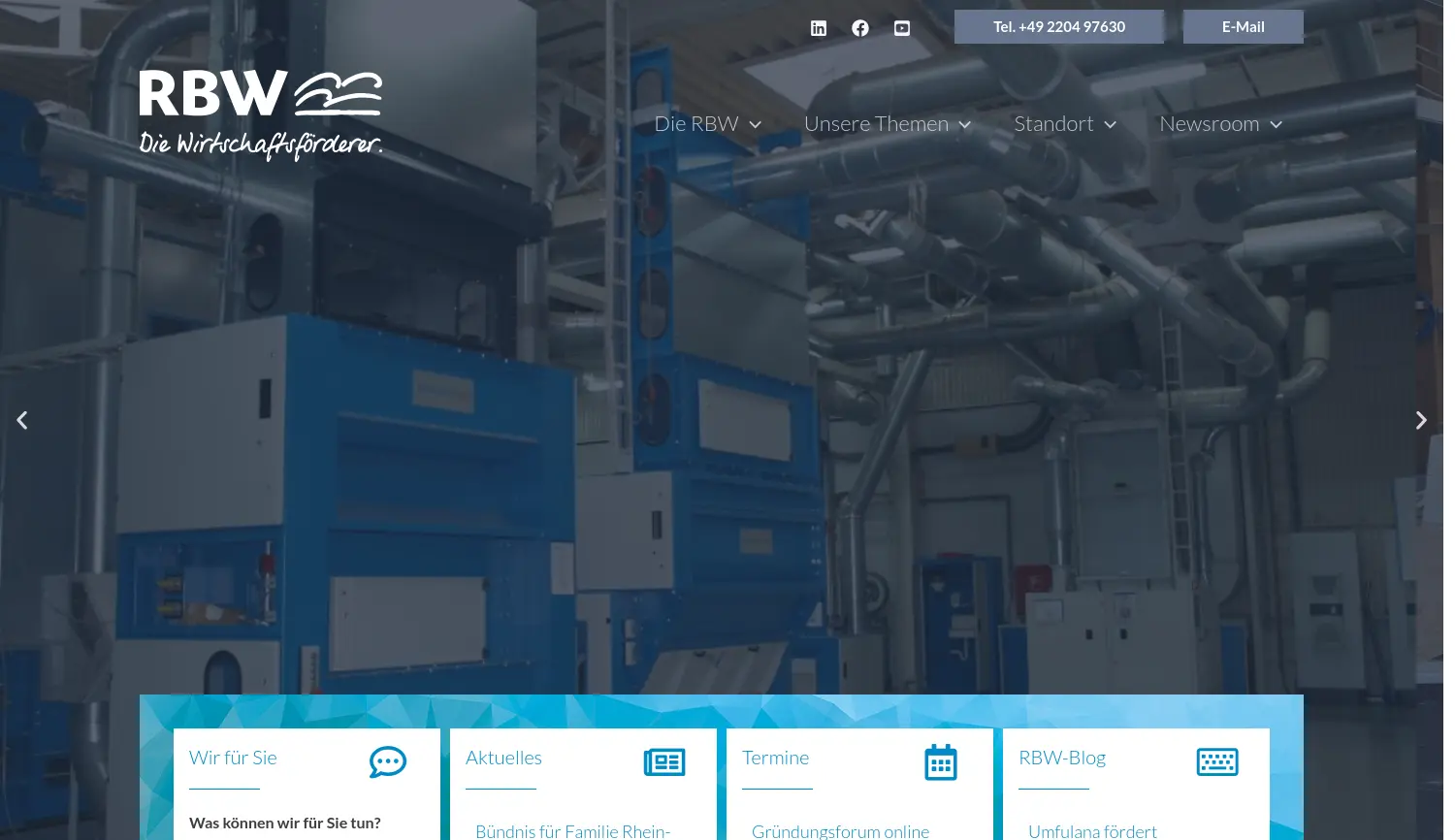Viewport: 1455px width, 840px height.
Task: Open the YouTube icon in the header
Action: (902, 28)
